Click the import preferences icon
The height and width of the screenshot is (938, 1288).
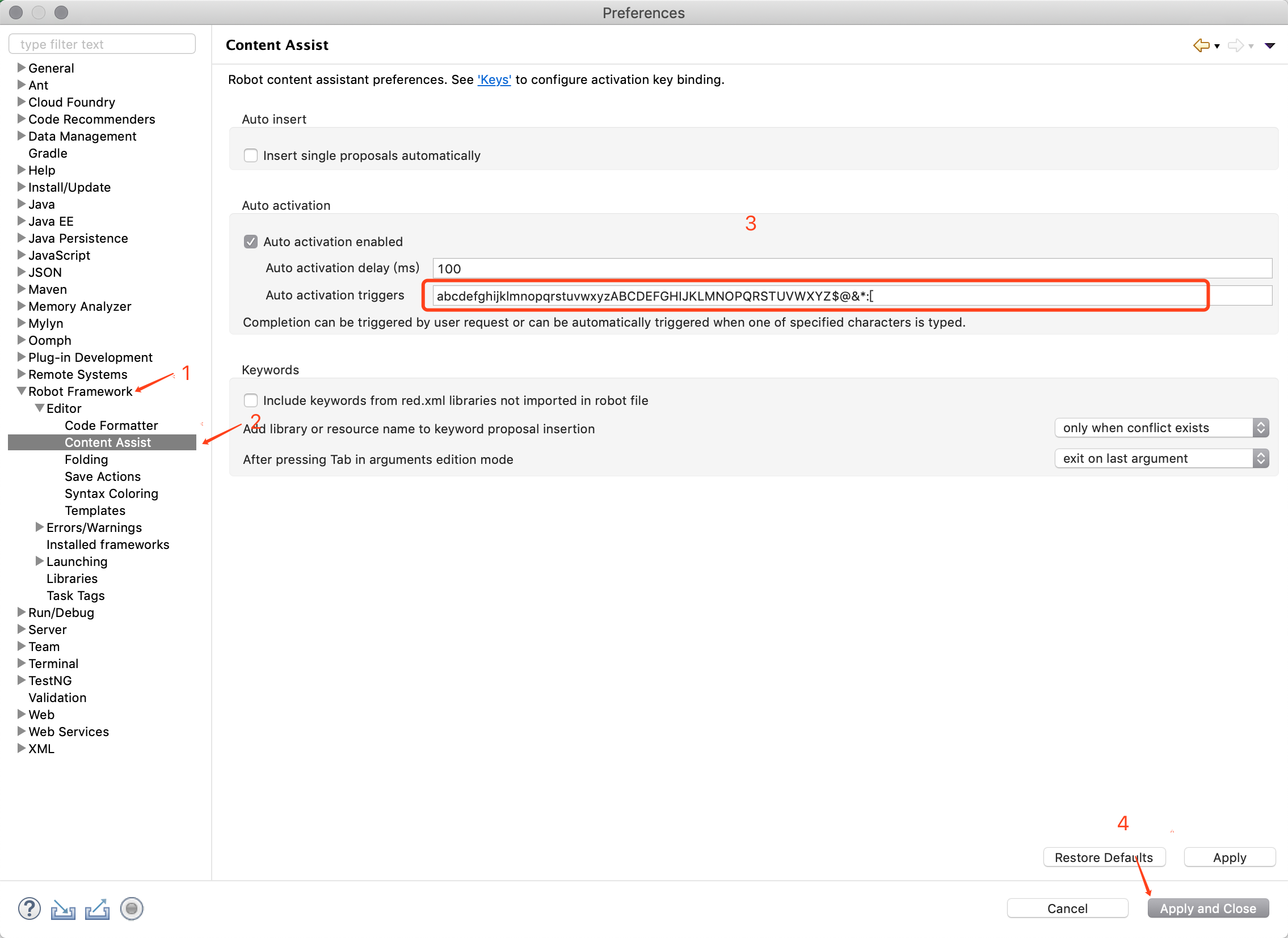(x=63, y=909)
